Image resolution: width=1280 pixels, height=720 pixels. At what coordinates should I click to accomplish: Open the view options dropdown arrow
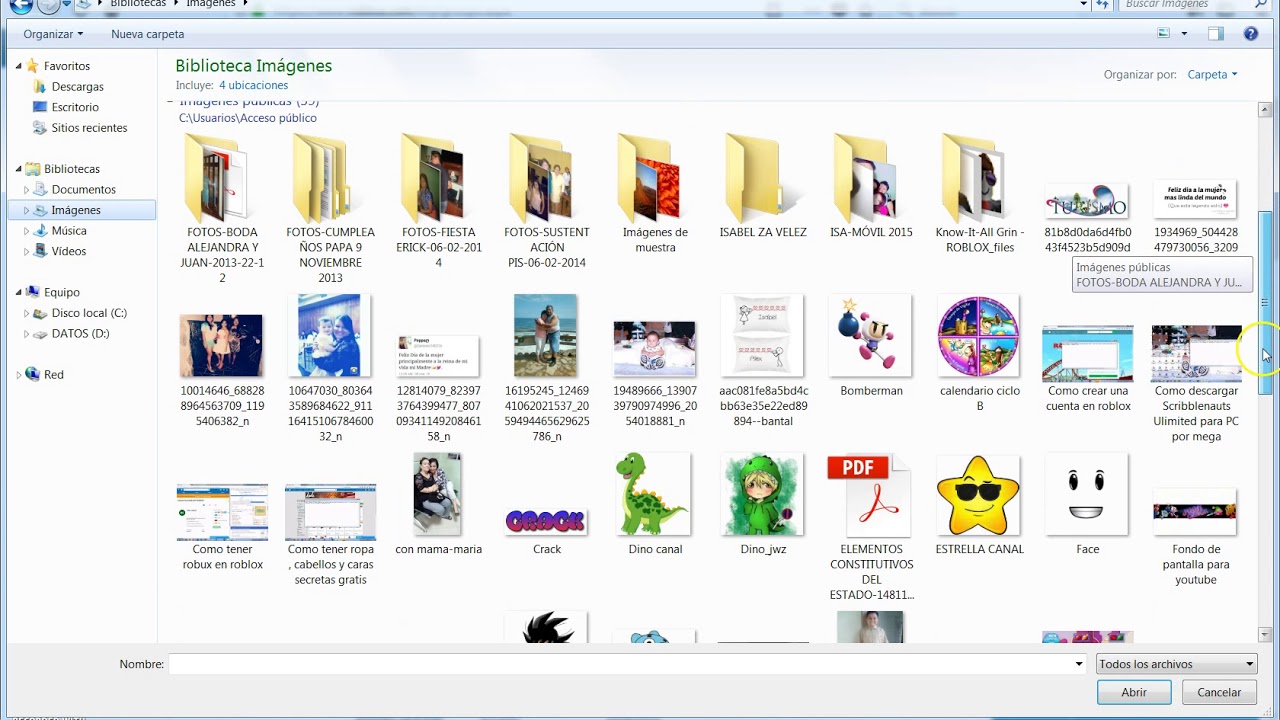point(1184,34)
